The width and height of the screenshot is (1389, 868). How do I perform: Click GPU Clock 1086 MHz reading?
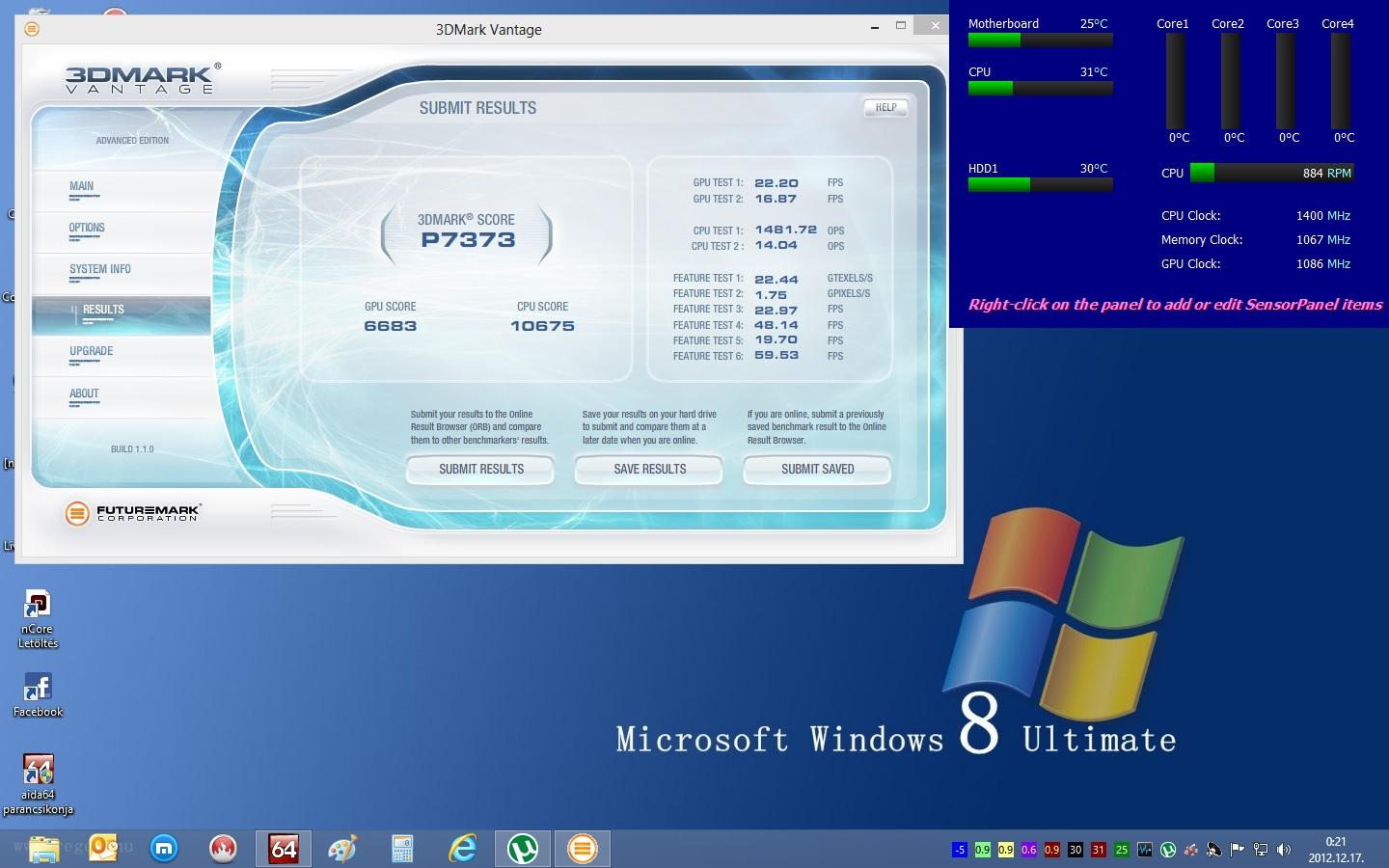coord(1322,264)
